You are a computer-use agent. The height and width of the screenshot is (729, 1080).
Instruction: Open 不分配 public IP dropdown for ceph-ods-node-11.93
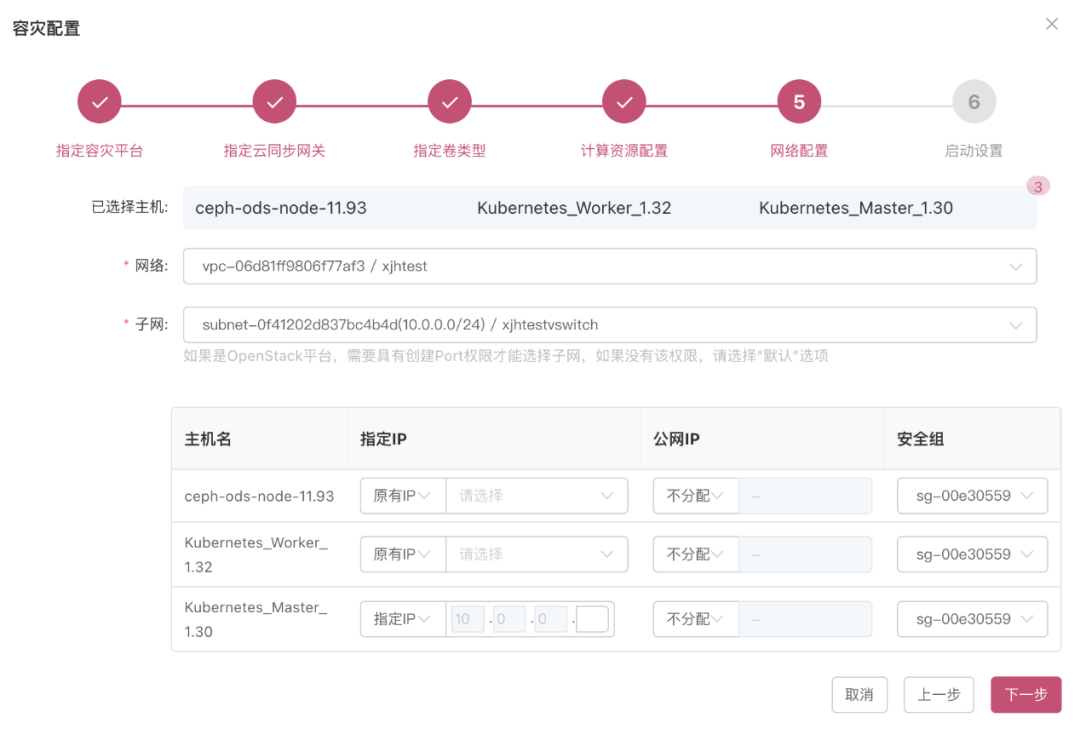[x=696, y=495]
